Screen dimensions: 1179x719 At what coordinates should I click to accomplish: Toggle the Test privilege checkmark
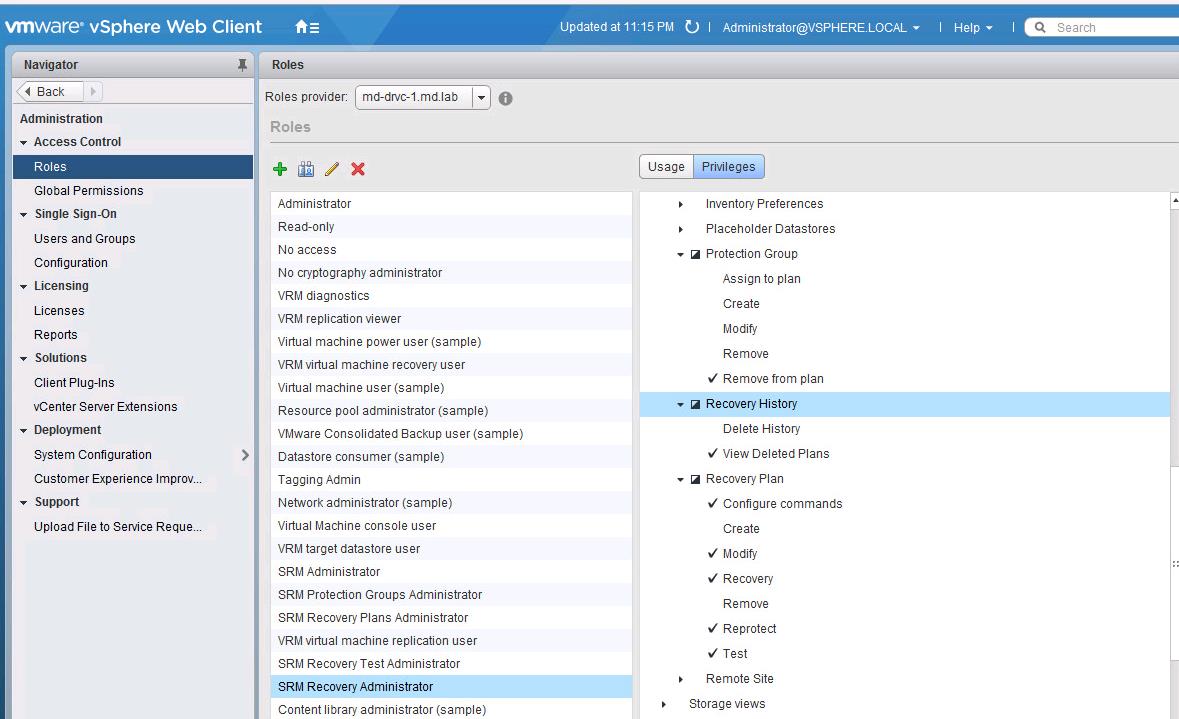[713, 654]
